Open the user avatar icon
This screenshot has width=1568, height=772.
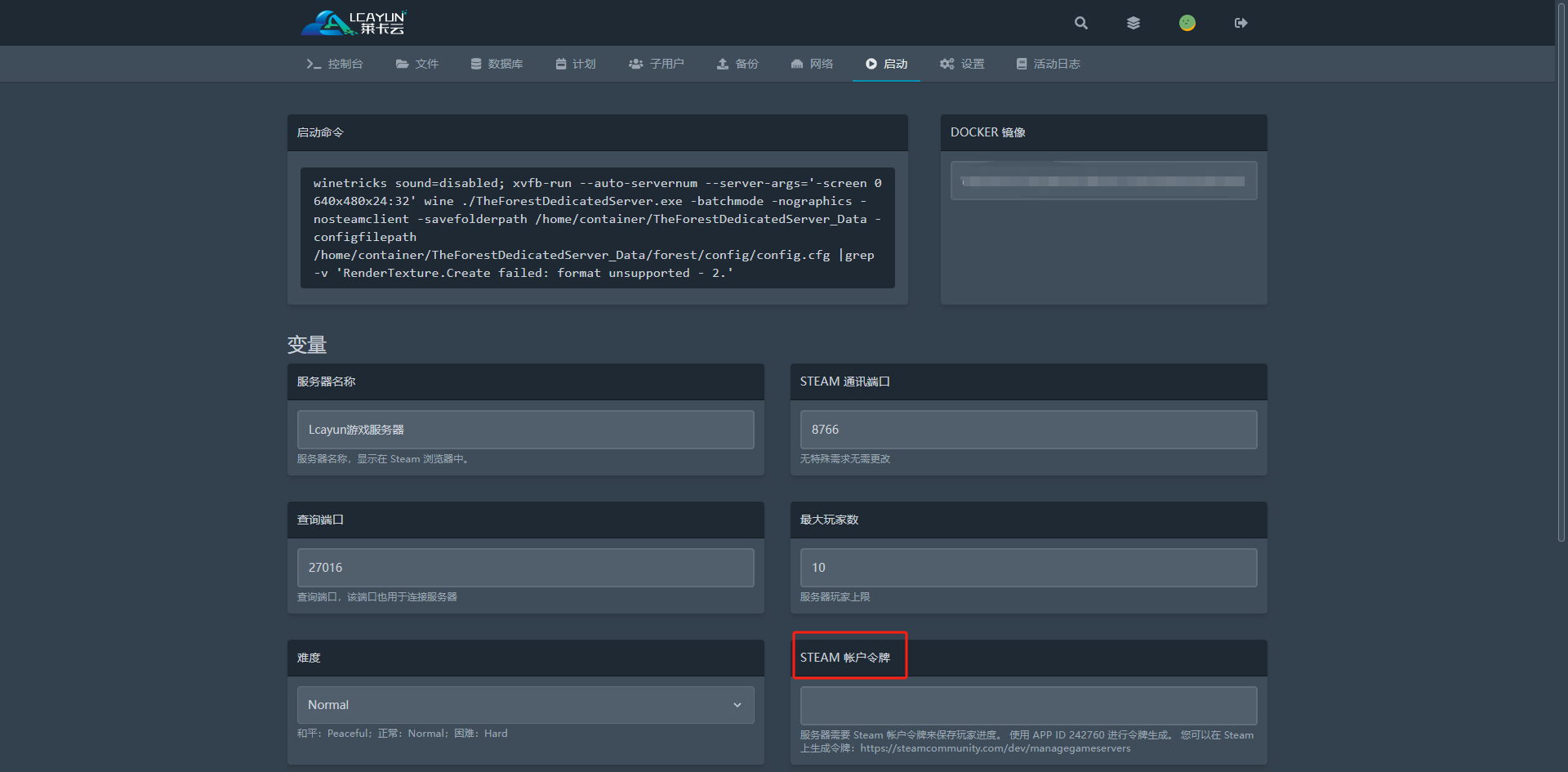point(1187,23)
